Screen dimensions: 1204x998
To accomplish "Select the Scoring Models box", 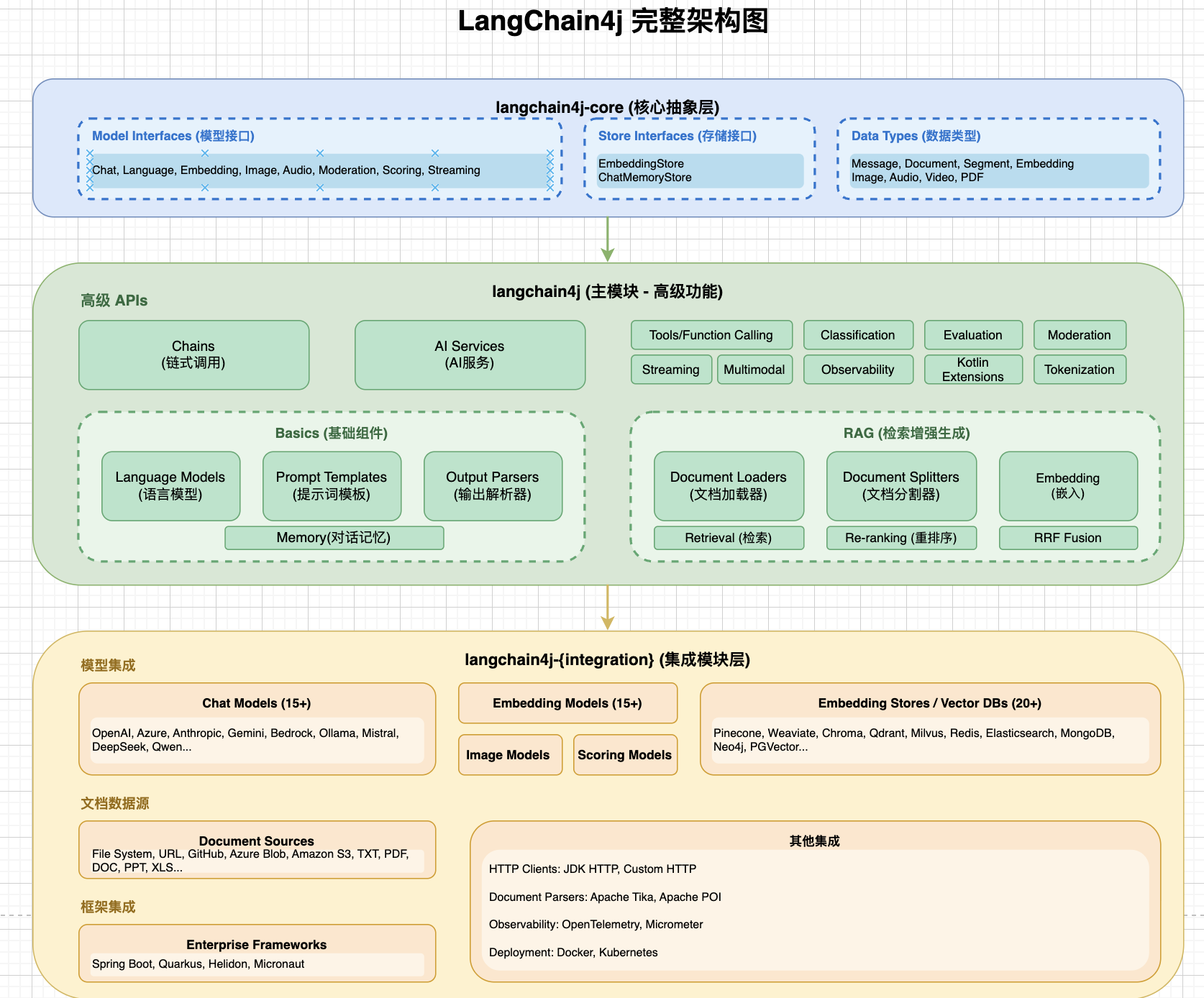I will (x=626, y=755).
